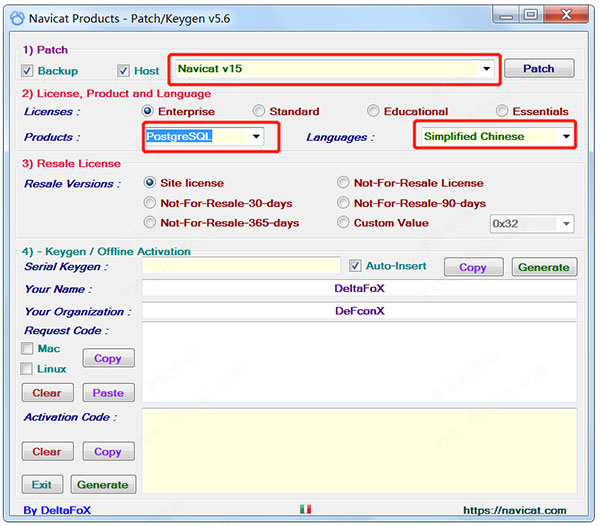Click Generate button beside Exit

(103, 484)
